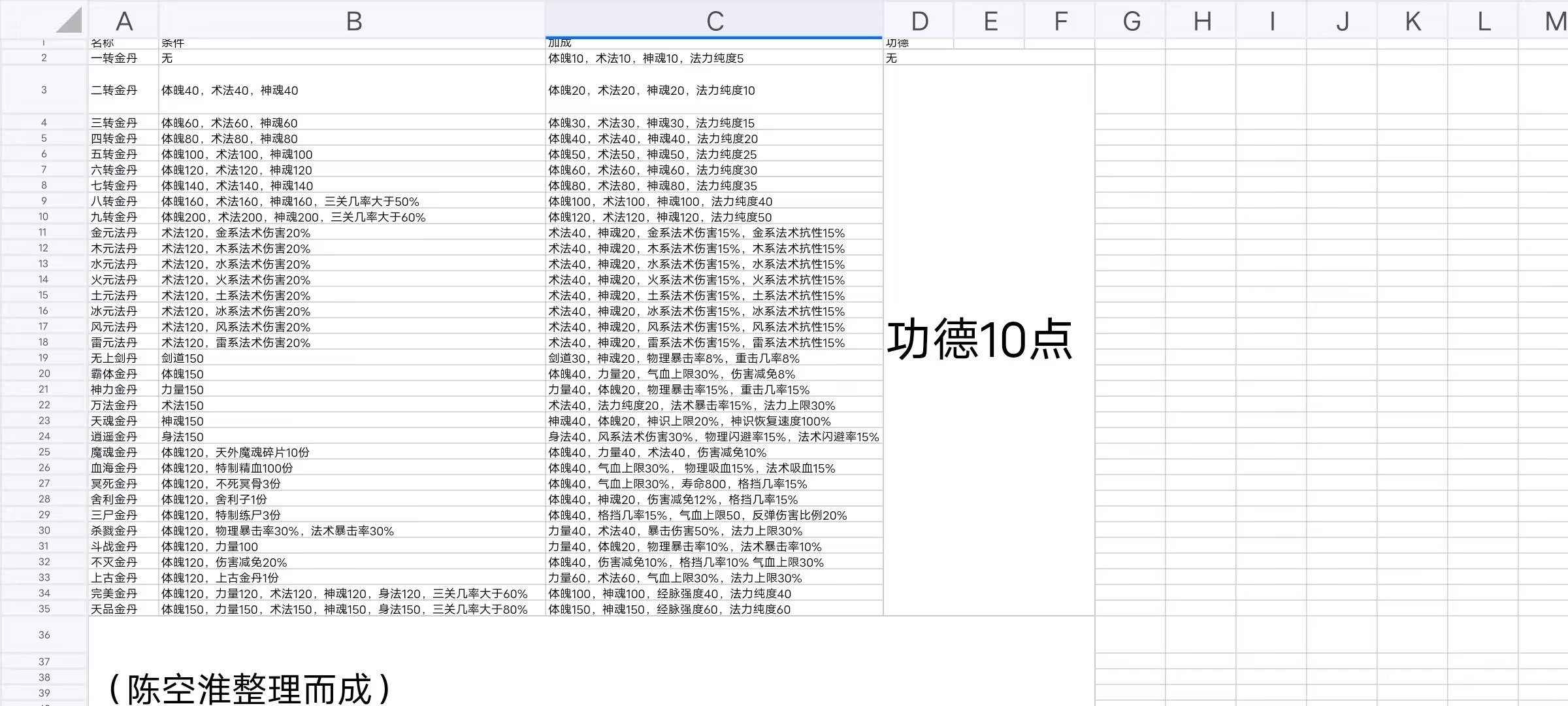Click cell '体魄40，力量40，术法40，伤害减免10%'
The width and height of the screenshot is (1568, 706).
(714, 452)
